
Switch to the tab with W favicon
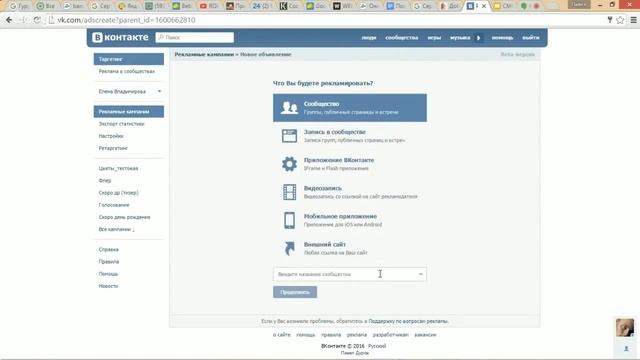pos(342,6)
